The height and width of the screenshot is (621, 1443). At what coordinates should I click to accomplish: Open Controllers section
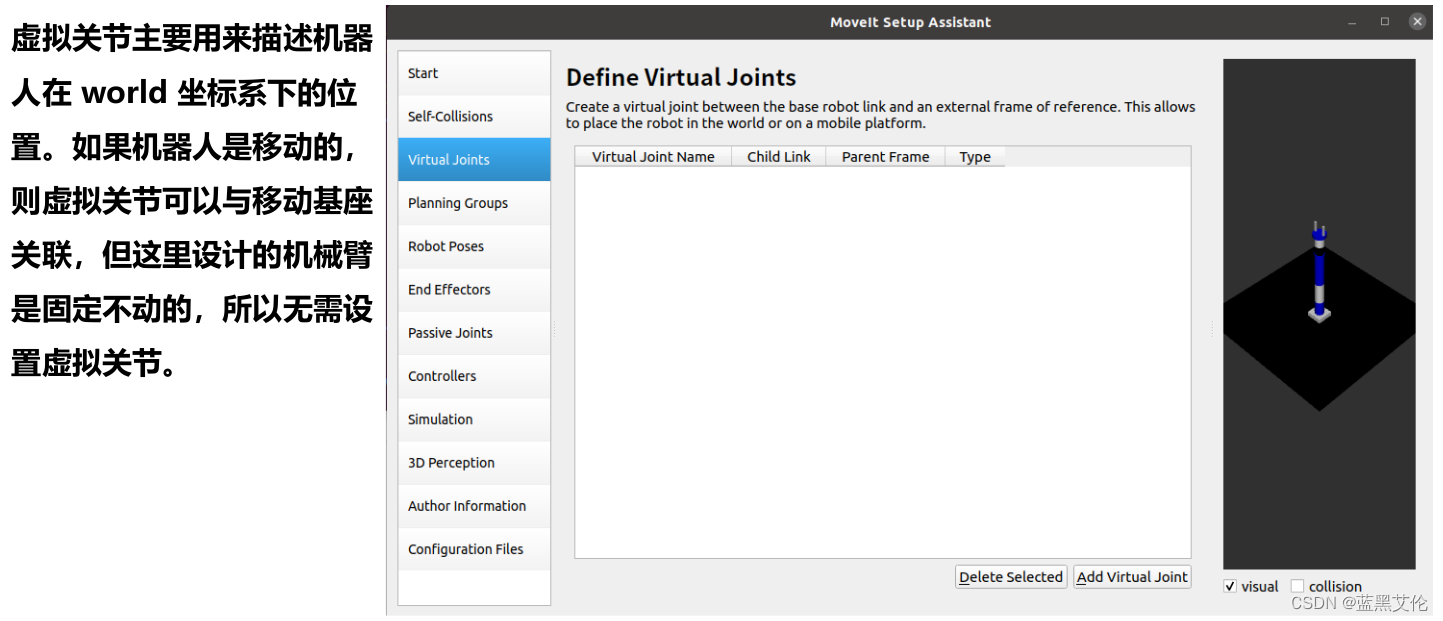pyautogui.click(x=474, y=376)
